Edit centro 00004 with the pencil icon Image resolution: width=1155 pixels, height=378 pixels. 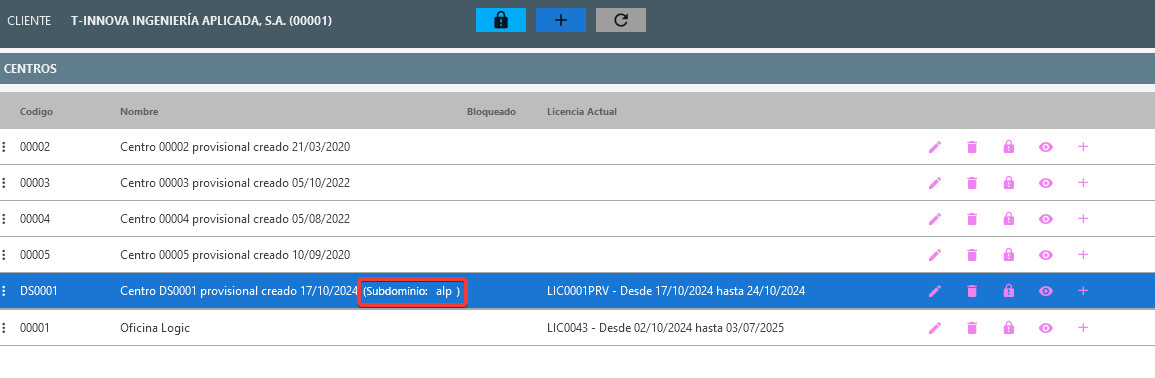pyautogui.click(x=935, y=219)
